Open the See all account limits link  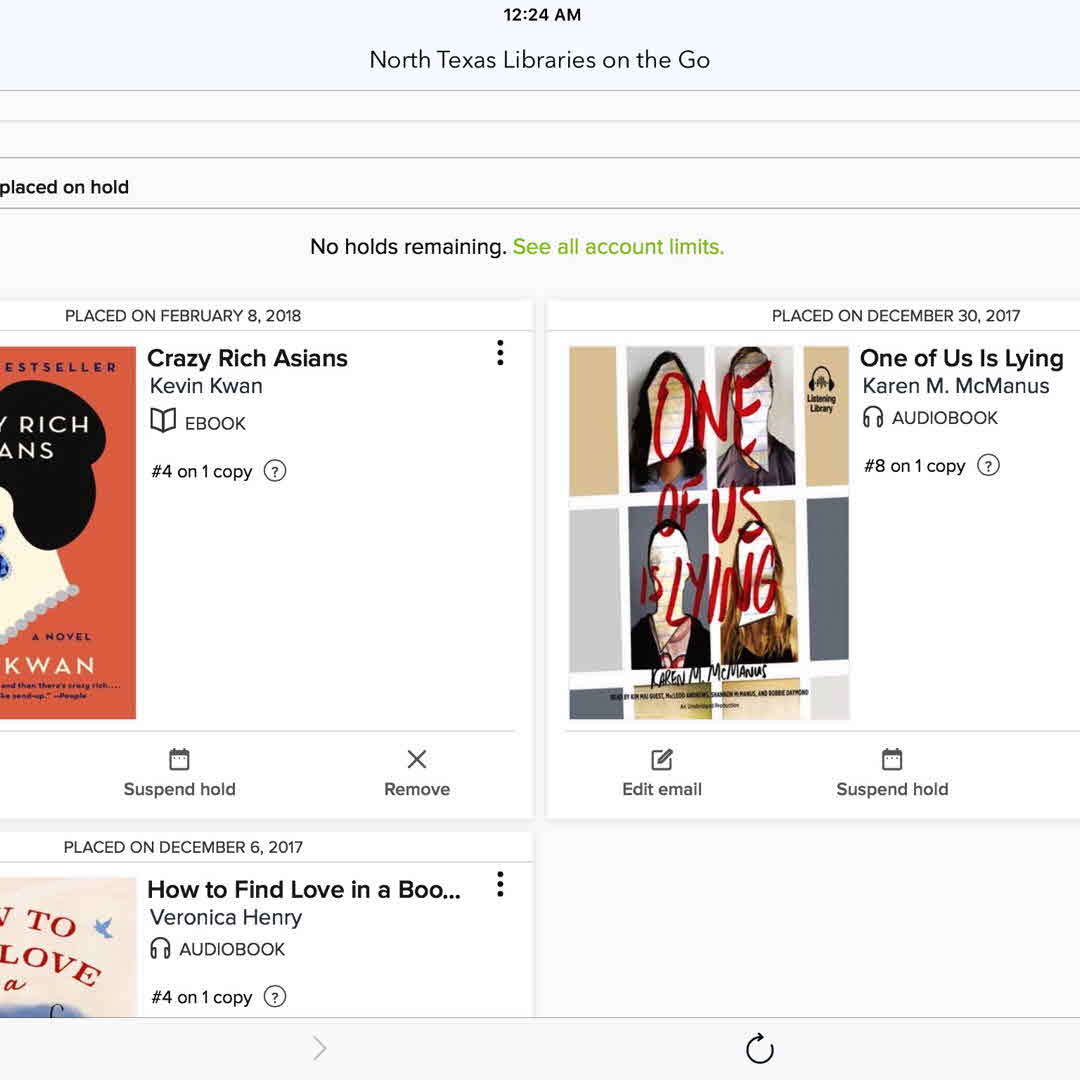coord(618,247)
